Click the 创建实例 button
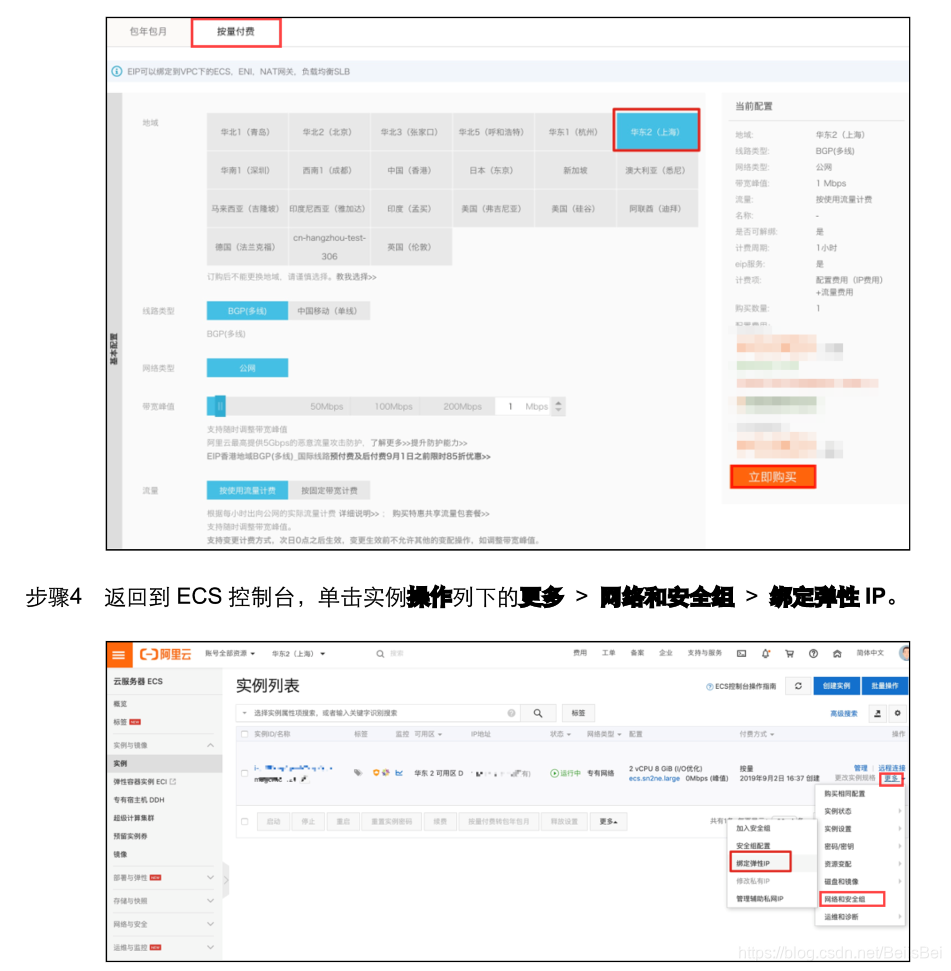The height and width of the screenshot is (971, 951). click(836, 686)
